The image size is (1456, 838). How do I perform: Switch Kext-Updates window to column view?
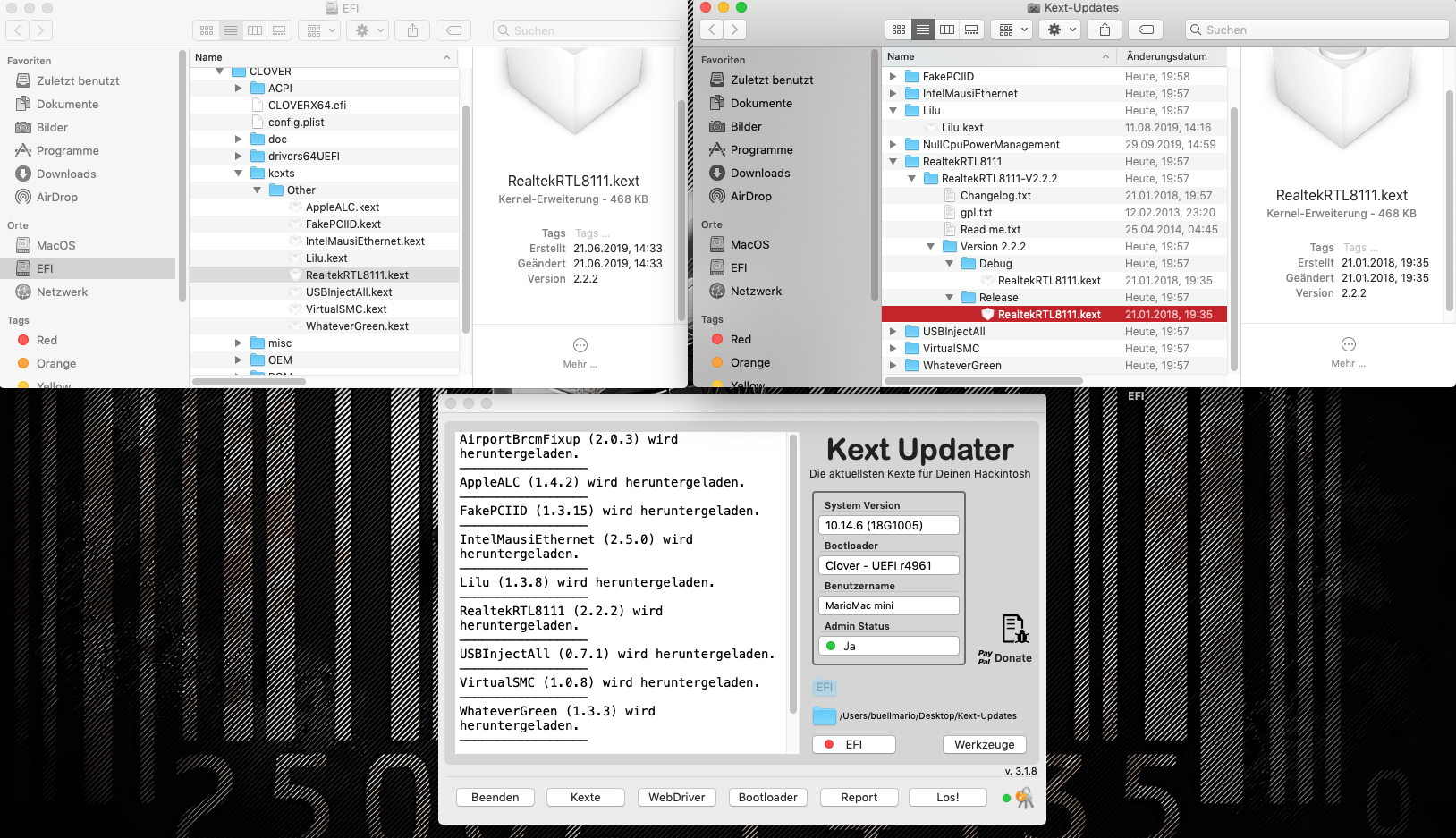coord(947,30)
